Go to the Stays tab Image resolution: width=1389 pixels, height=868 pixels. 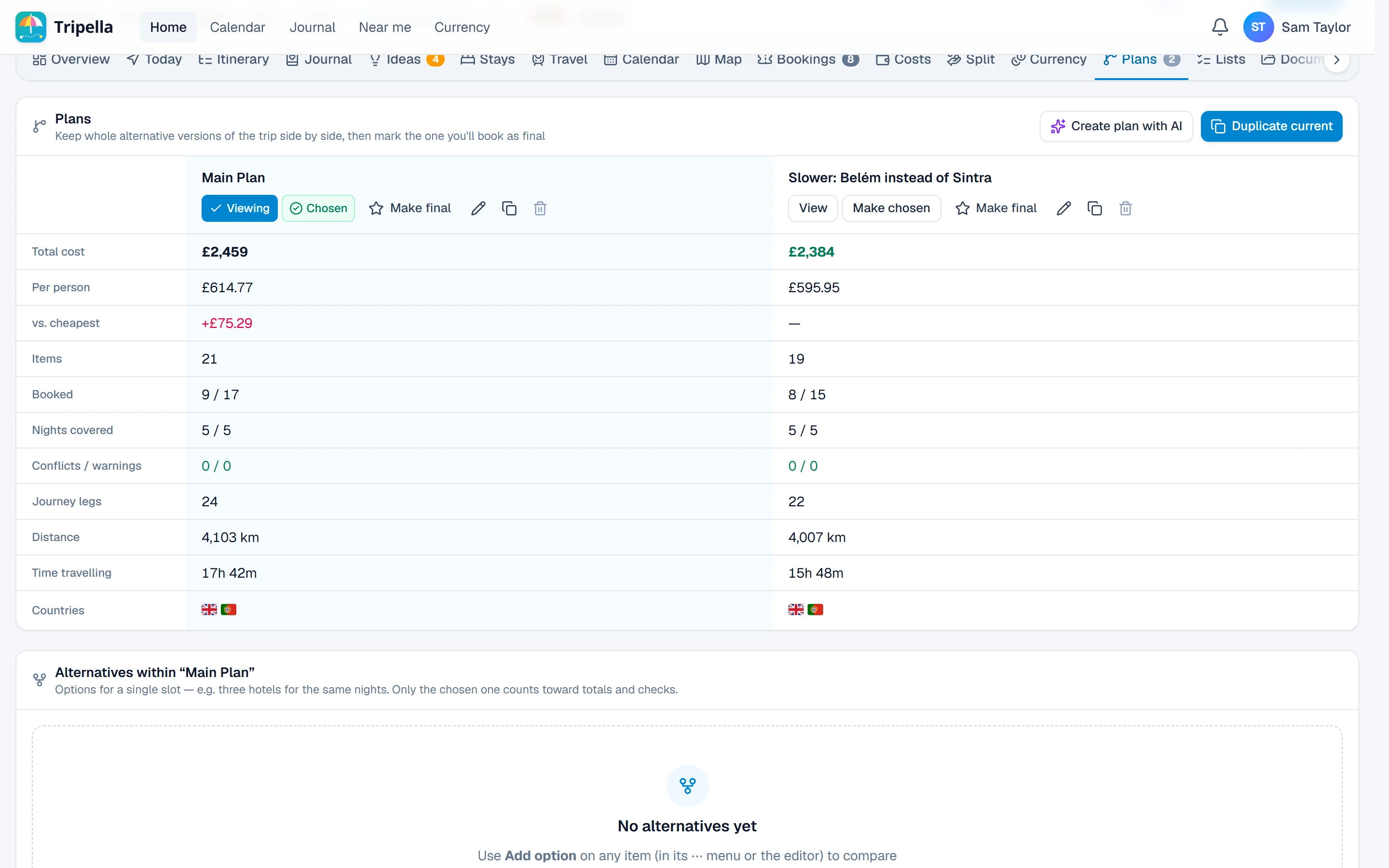488,60
